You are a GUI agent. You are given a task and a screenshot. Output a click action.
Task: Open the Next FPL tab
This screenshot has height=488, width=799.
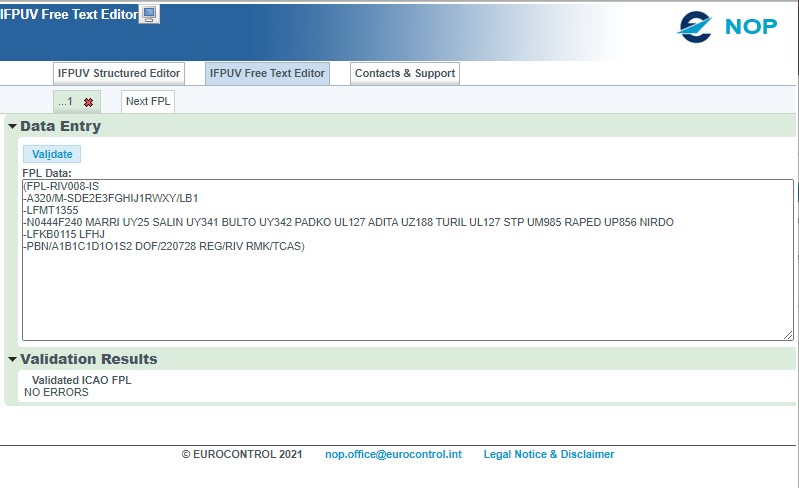148,101
